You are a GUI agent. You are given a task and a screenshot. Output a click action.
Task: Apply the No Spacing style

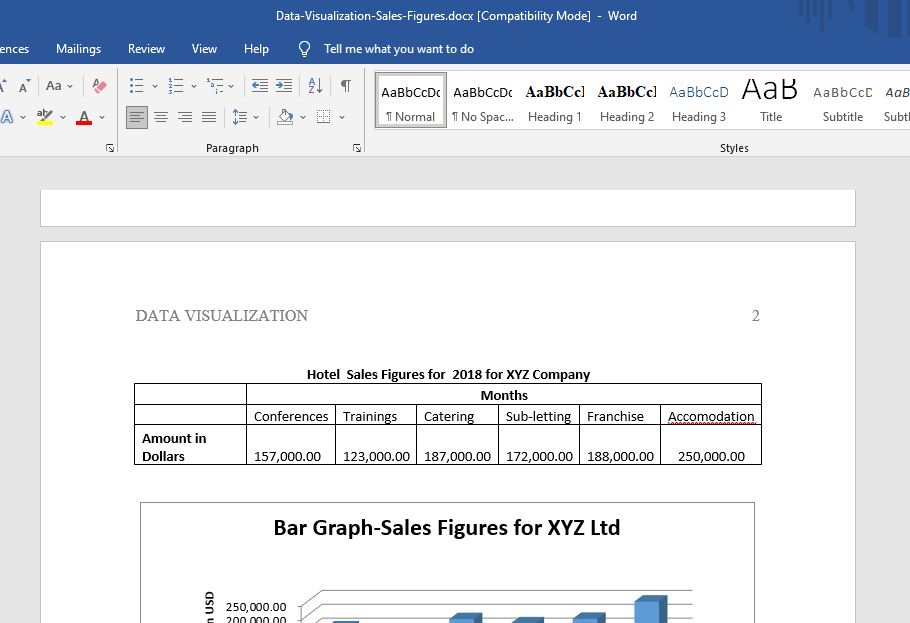[x=483, y=100]
